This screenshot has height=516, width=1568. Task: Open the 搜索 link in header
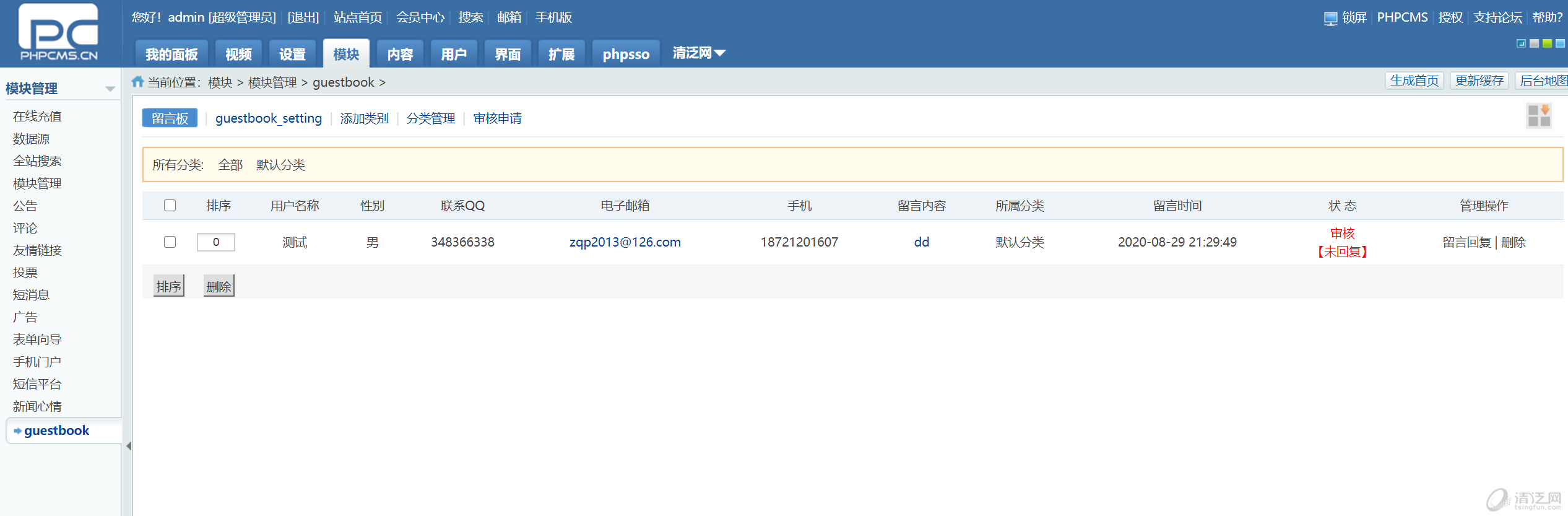[x=470, y=17]
